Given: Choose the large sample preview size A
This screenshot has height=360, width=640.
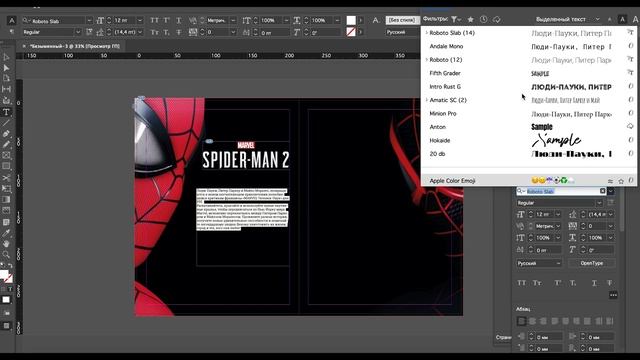Looking at the screenshot, I should [636, 19].
